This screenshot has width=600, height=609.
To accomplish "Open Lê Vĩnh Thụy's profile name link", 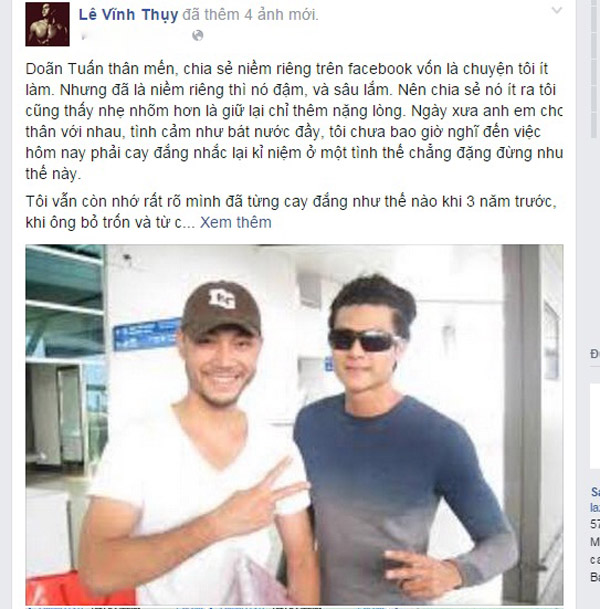I will click(128, 15).
